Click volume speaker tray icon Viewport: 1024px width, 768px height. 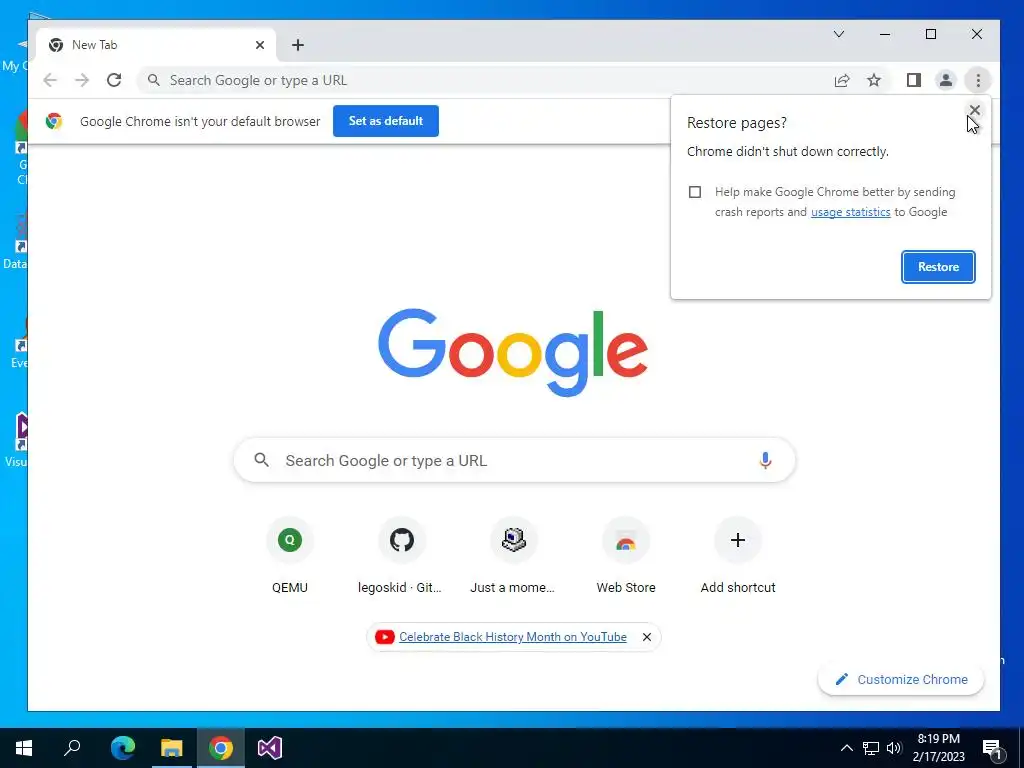tap(894, 748)
